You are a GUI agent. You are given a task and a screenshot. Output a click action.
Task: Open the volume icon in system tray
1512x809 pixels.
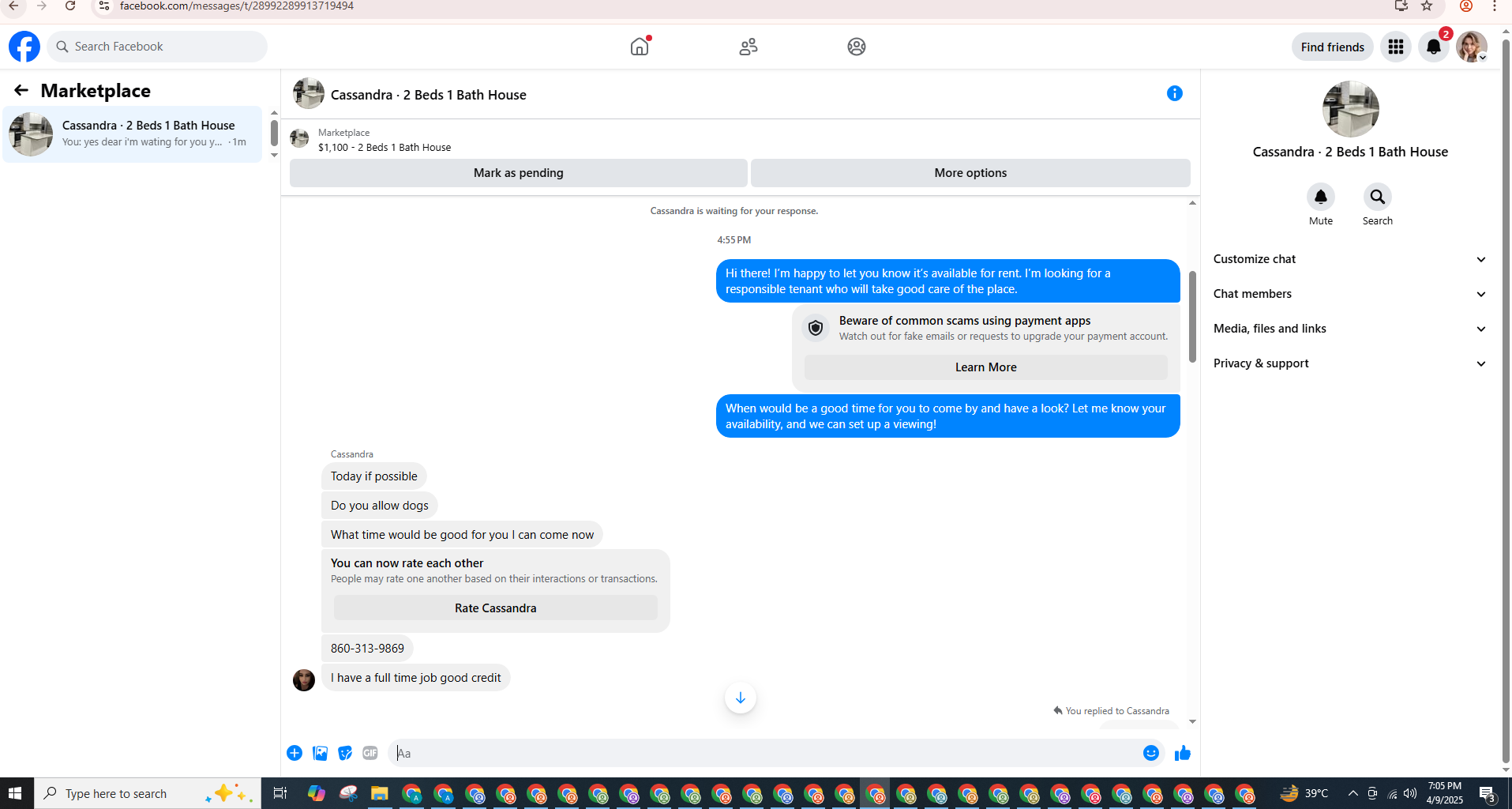click(x=1410, y=793)
